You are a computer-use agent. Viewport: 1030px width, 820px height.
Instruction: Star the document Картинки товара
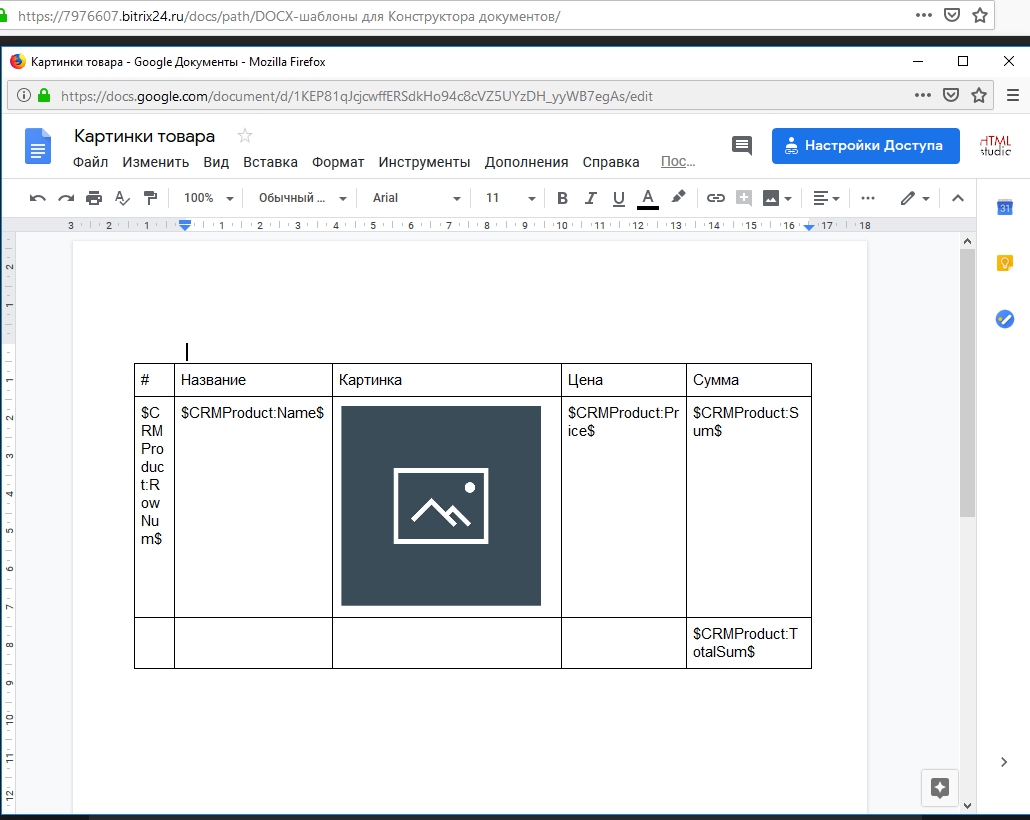click(x=245, y=136)
